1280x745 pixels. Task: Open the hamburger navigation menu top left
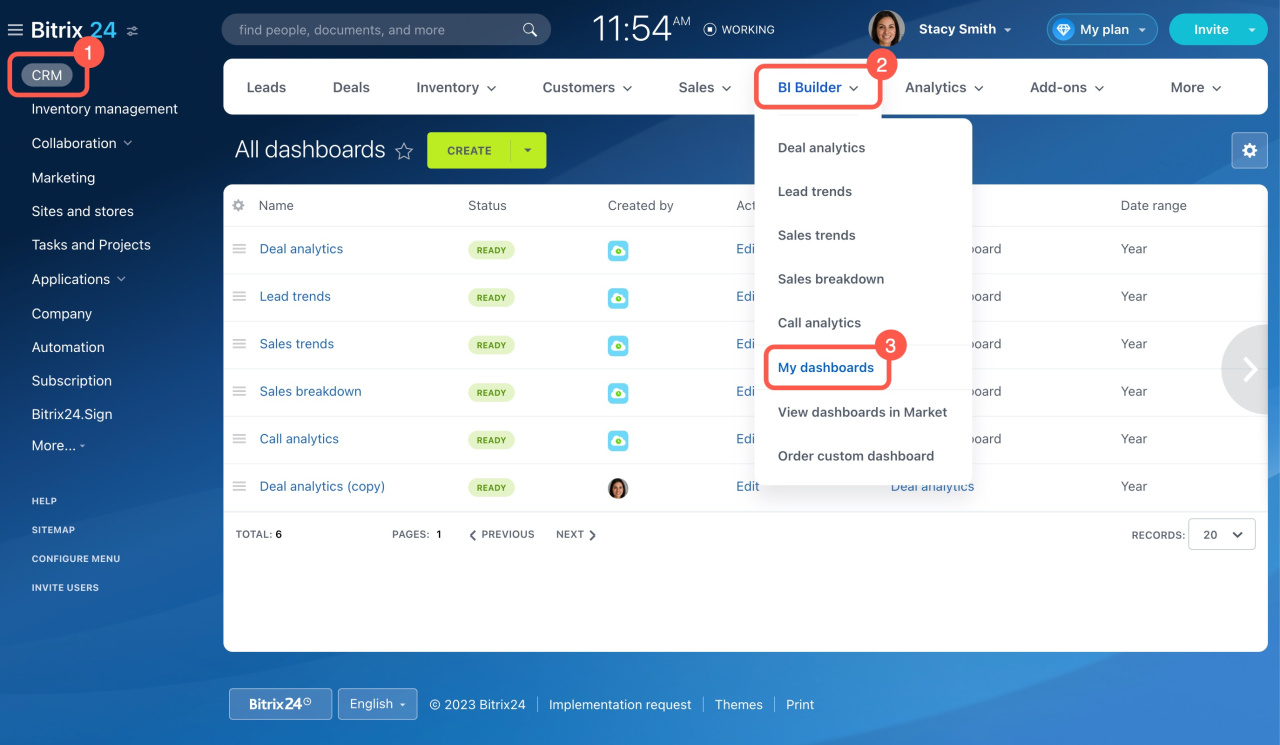click(14, 29)
